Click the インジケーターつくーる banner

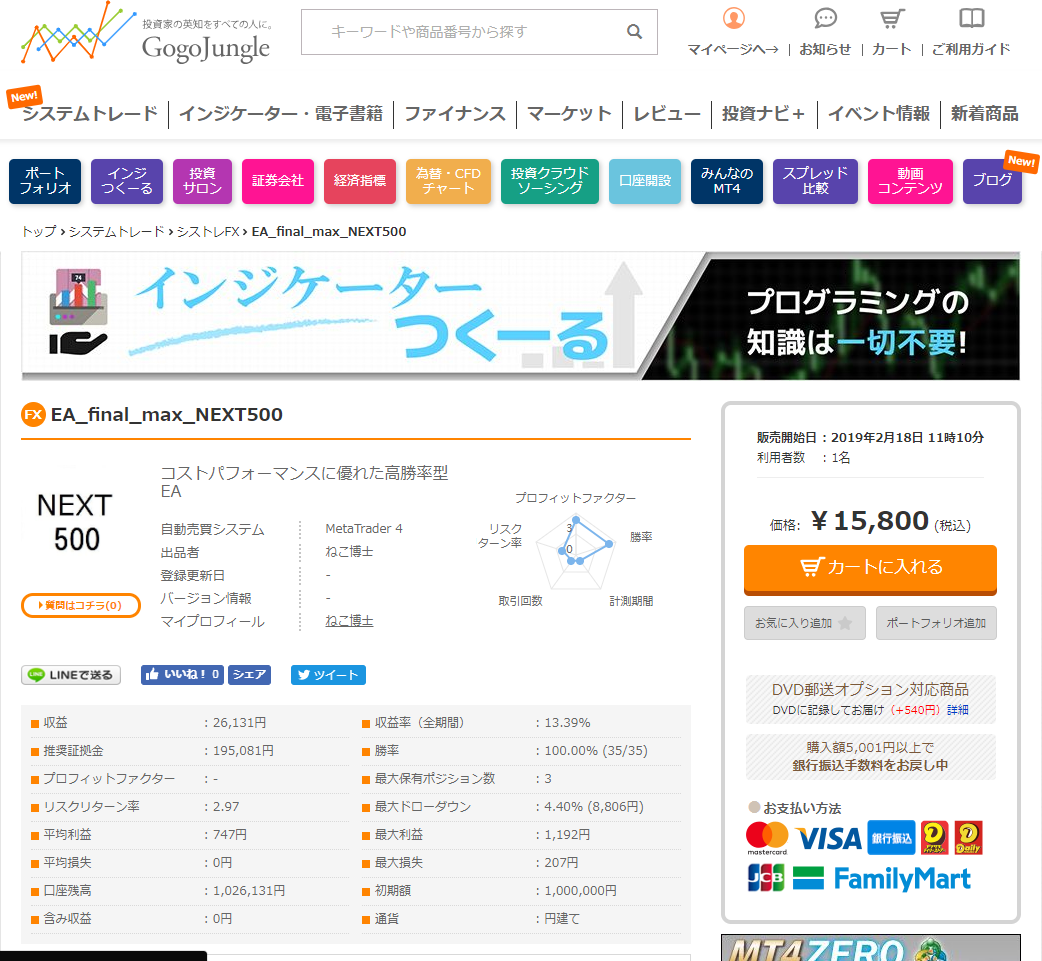point(520,316)
